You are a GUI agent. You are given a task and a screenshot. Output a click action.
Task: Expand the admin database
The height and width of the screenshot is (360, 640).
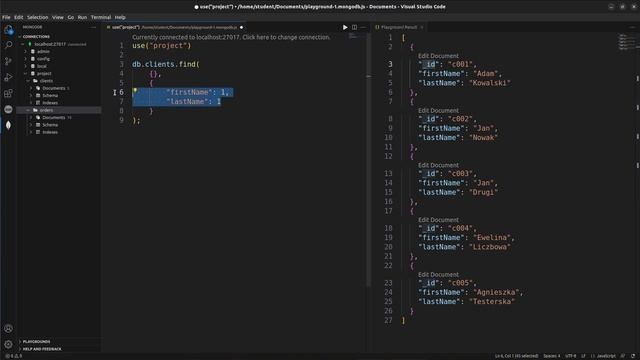click(x=26, y=51)
